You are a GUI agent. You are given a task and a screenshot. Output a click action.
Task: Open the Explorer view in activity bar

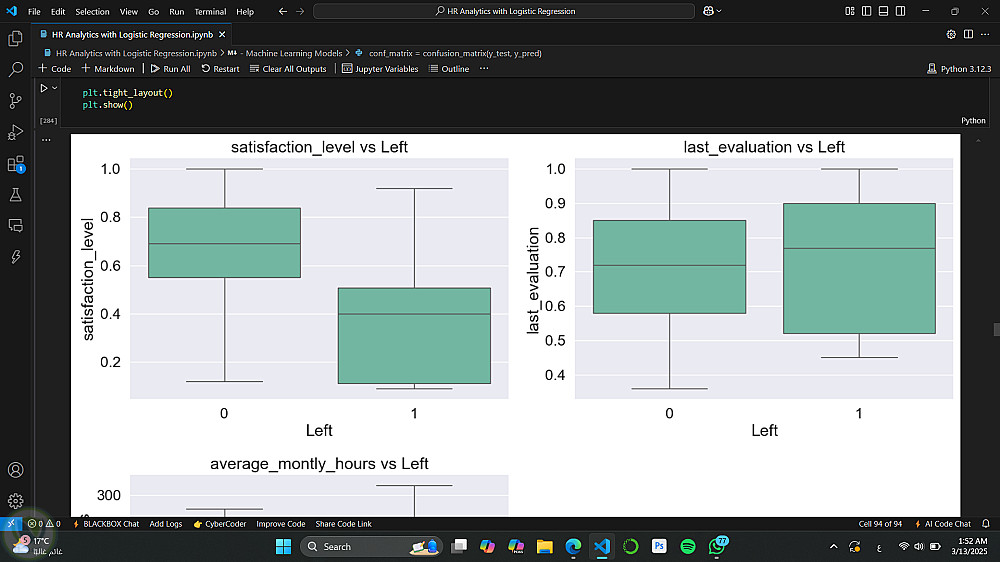click(x=15, y=38)
